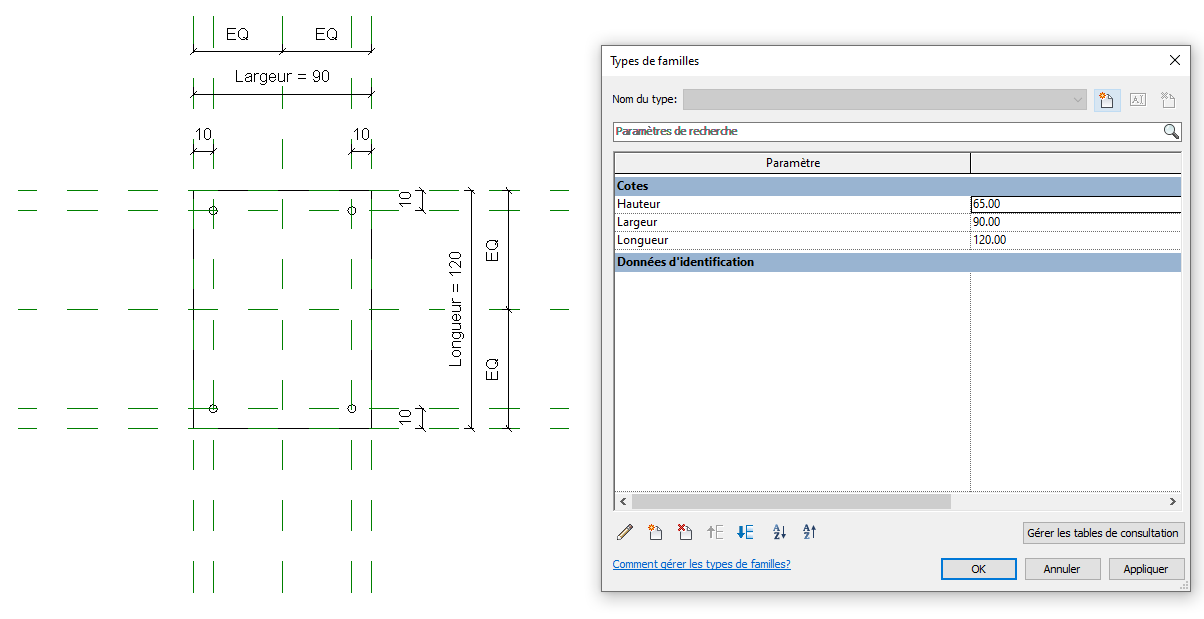The width and height of the screenshot is (1204, 619).
Task: Click the New Parameter icon
Action: (x=655, y=532)
